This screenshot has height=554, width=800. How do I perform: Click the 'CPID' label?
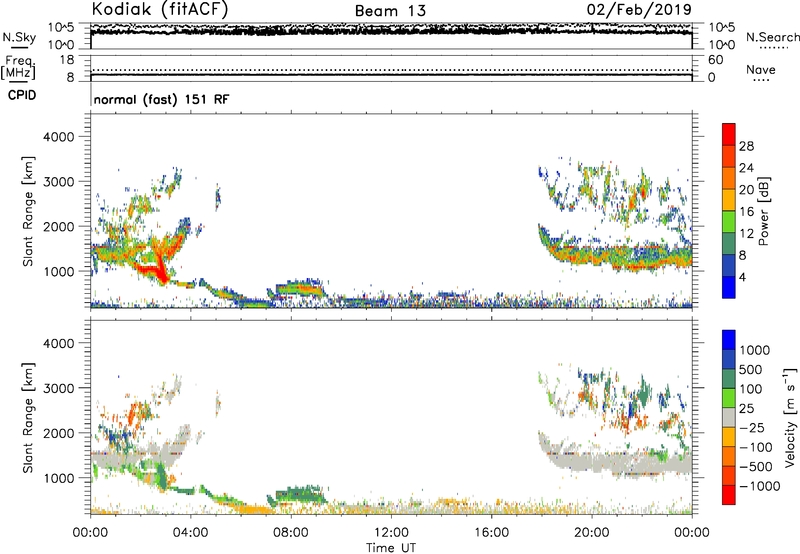coord(22,95)
